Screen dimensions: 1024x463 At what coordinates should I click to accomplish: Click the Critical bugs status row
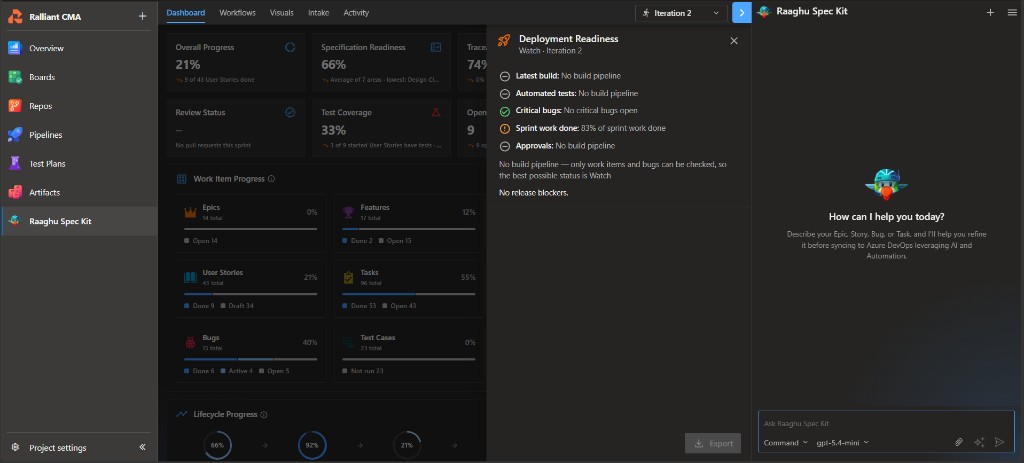tap(568, 111)
